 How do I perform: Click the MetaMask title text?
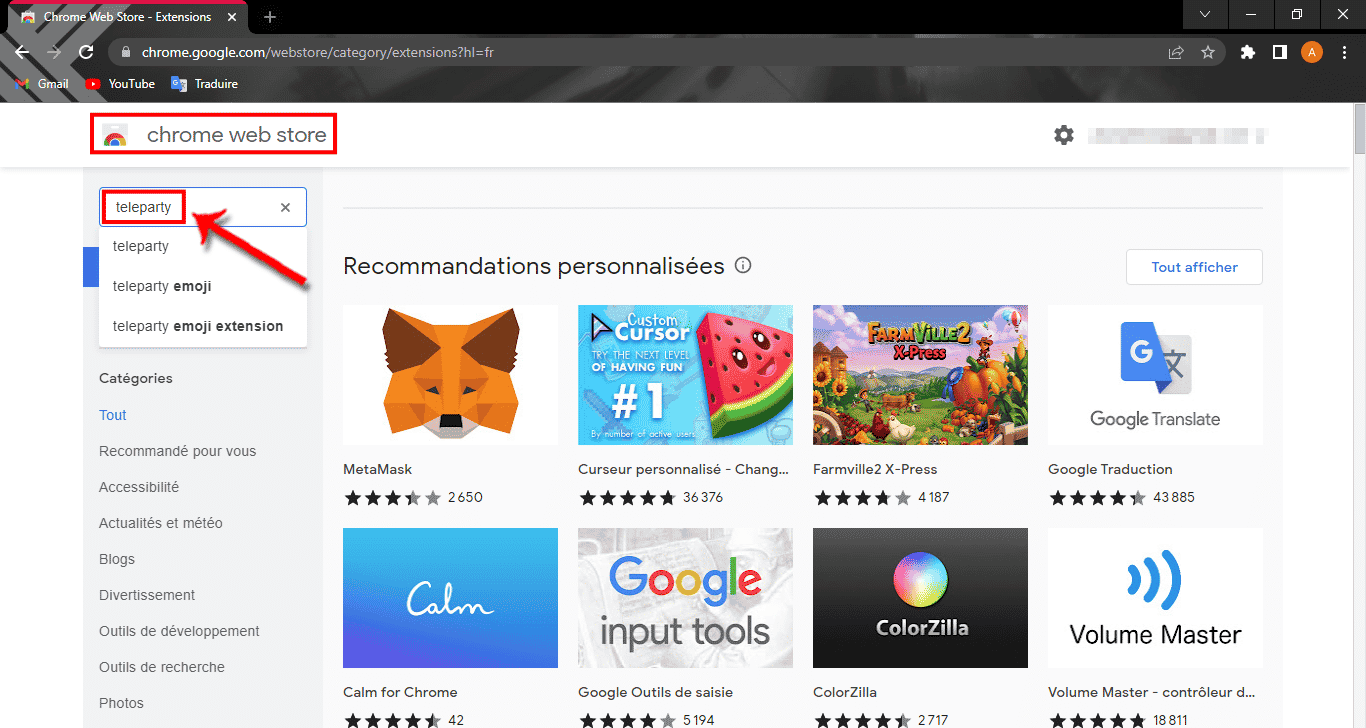tap(377, 469)
